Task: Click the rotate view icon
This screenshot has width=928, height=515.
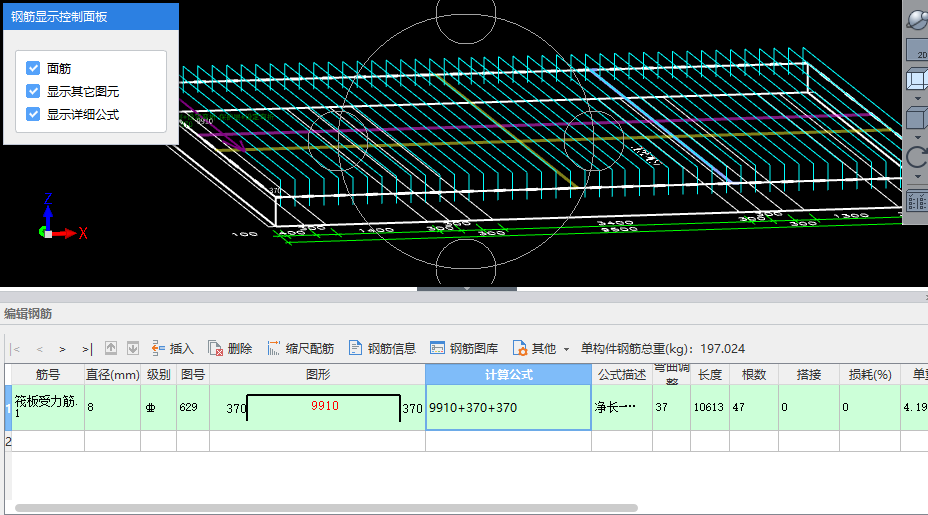Action: (917, 157)
